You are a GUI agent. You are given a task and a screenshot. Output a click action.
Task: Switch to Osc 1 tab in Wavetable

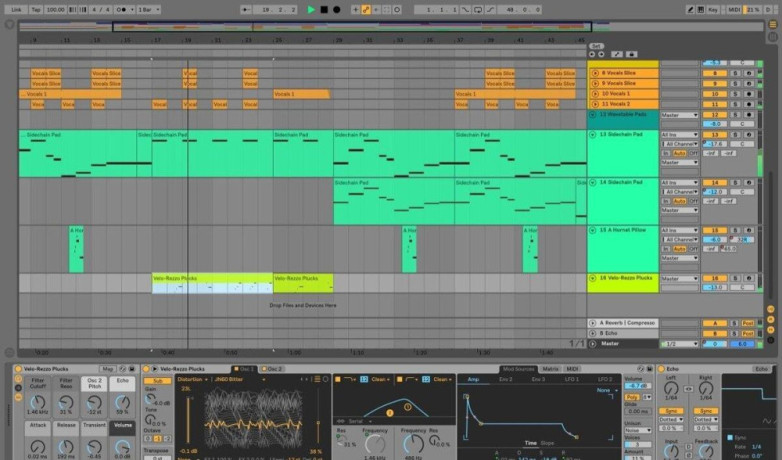[244, 369]
